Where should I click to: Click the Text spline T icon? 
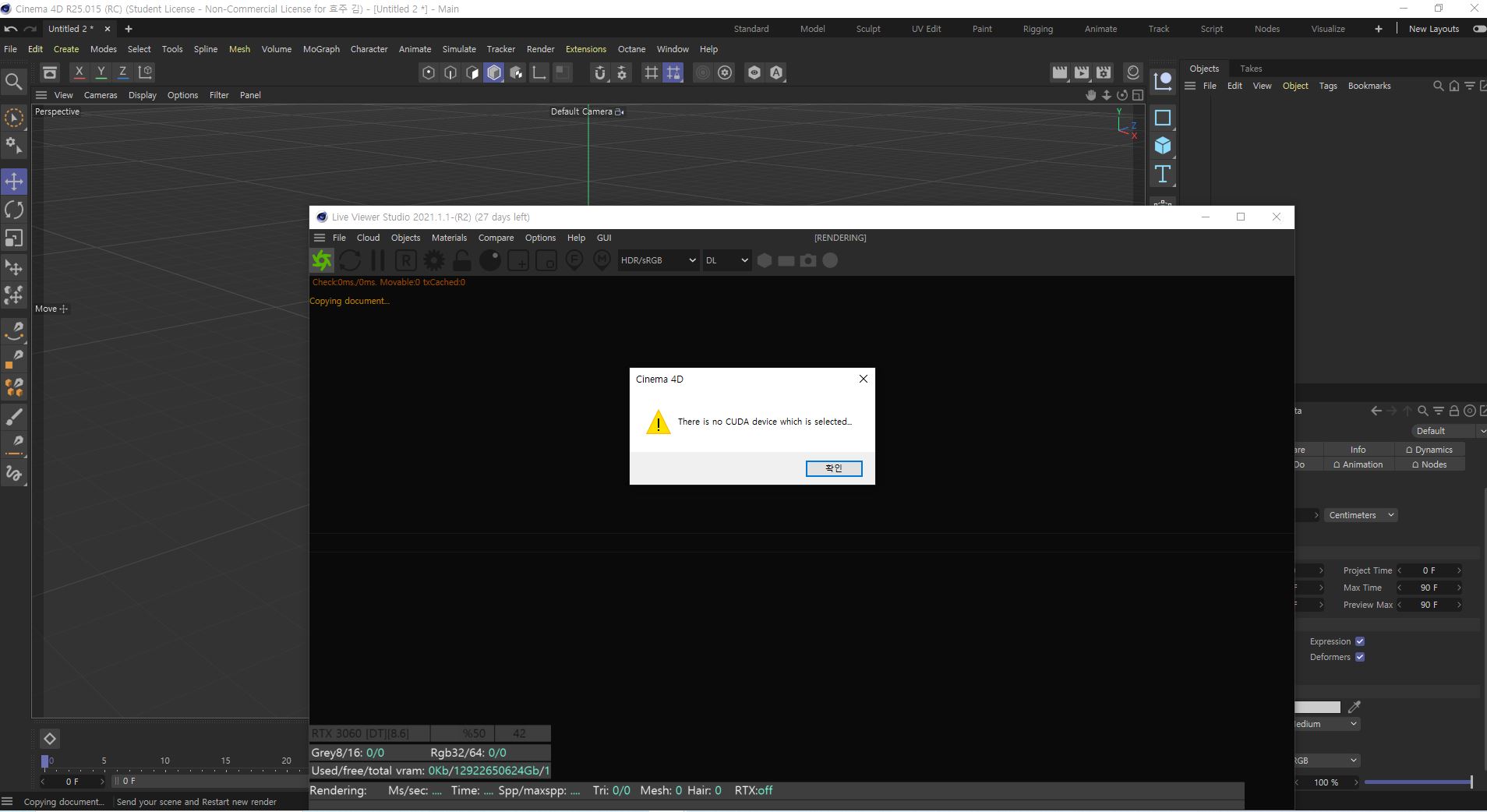[1163, 174]
